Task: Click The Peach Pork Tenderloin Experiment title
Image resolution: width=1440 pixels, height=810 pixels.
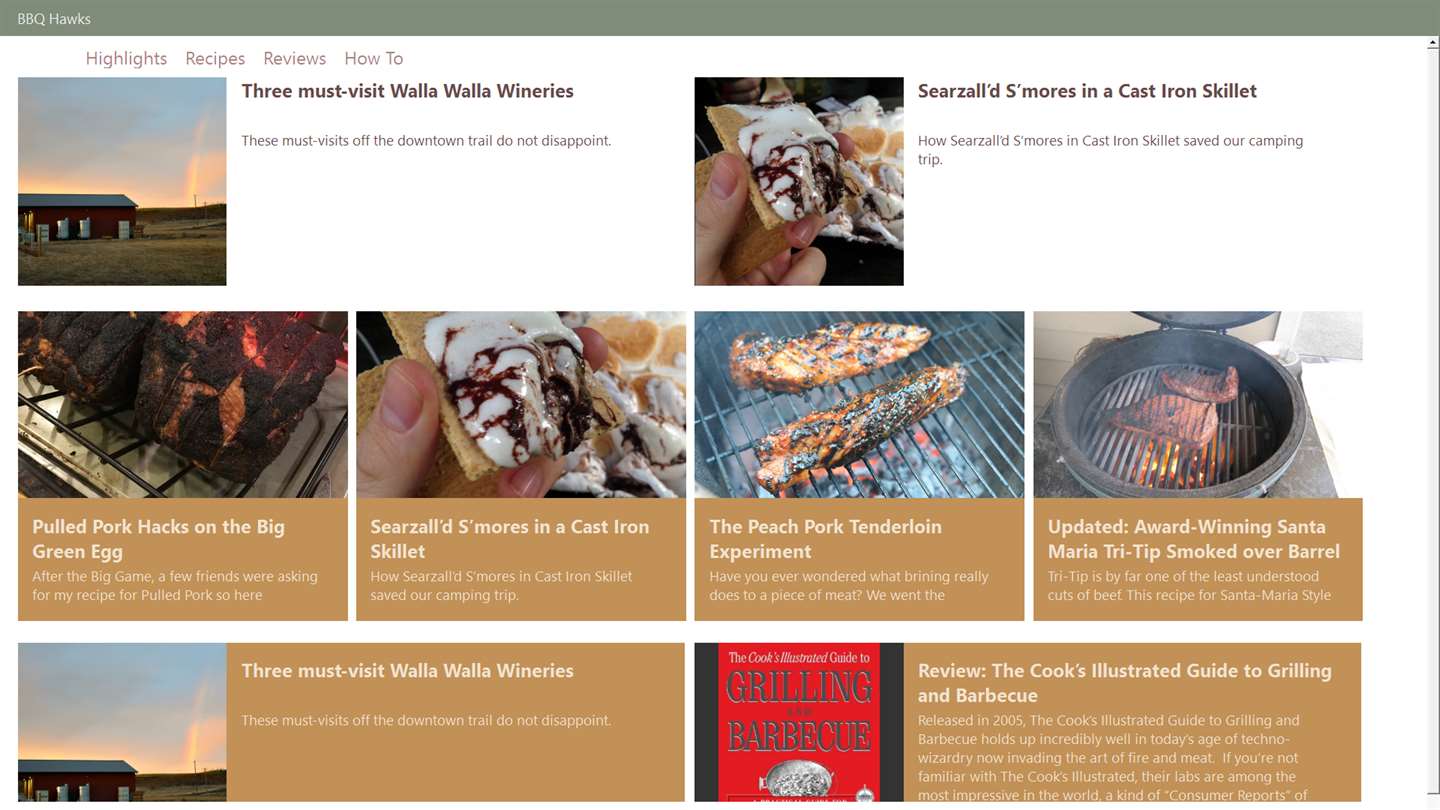Action: (x=825, y=539)
